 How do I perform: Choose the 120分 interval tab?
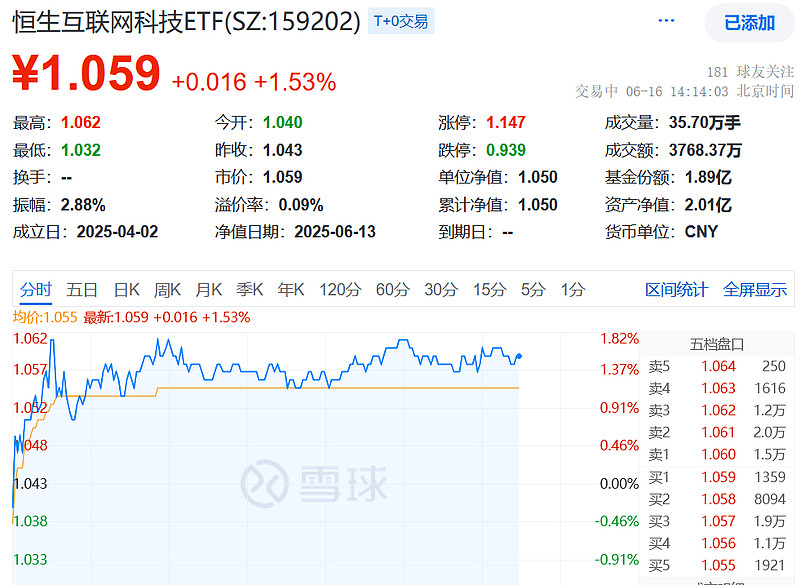tap(340, 290)
